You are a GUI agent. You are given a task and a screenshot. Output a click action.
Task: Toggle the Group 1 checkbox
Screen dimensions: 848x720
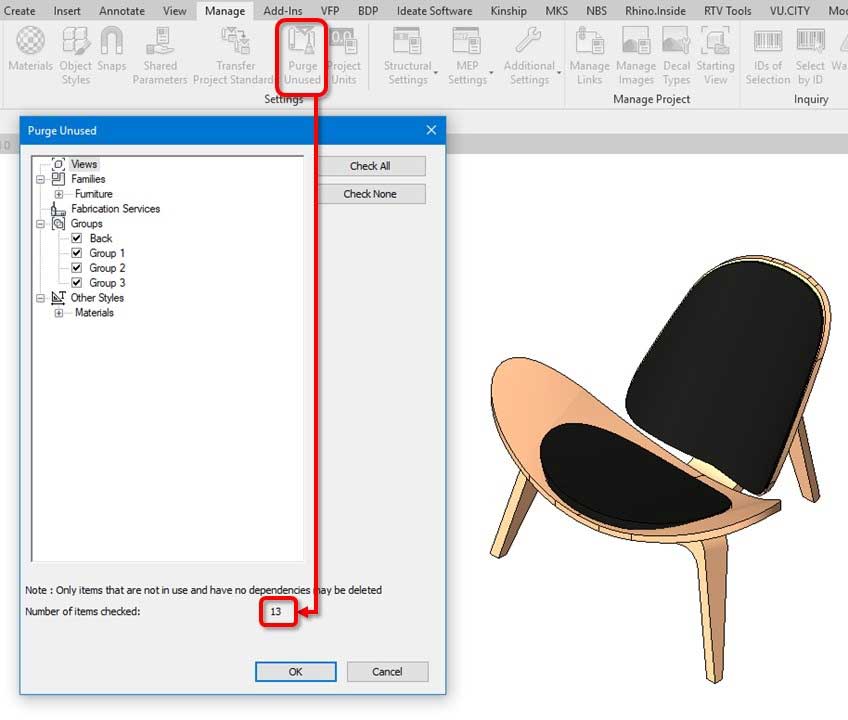[x=77, y=253]
